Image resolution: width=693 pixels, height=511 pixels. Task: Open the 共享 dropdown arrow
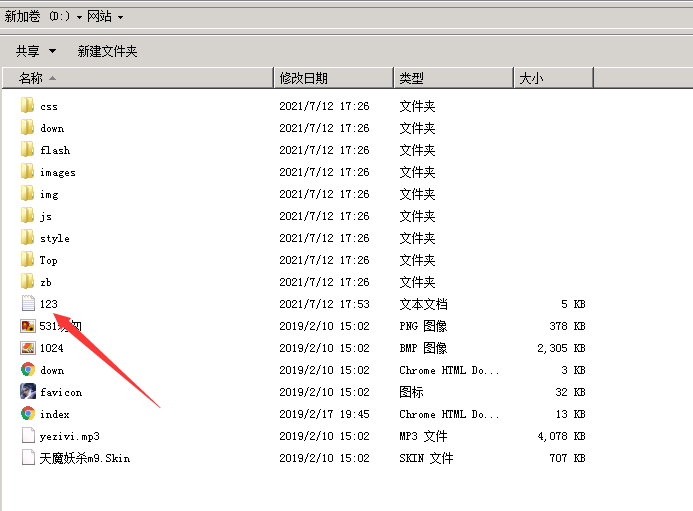[52, 51]
